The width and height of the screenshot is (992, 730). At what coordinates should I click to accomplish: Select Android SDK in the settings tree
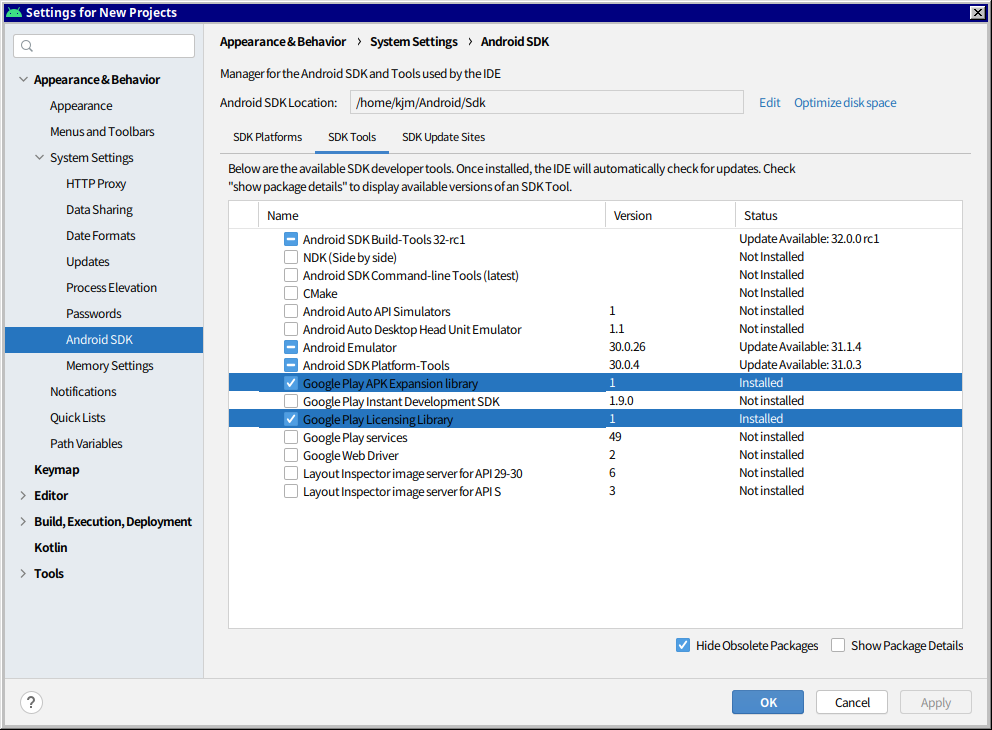click(104, 340)
